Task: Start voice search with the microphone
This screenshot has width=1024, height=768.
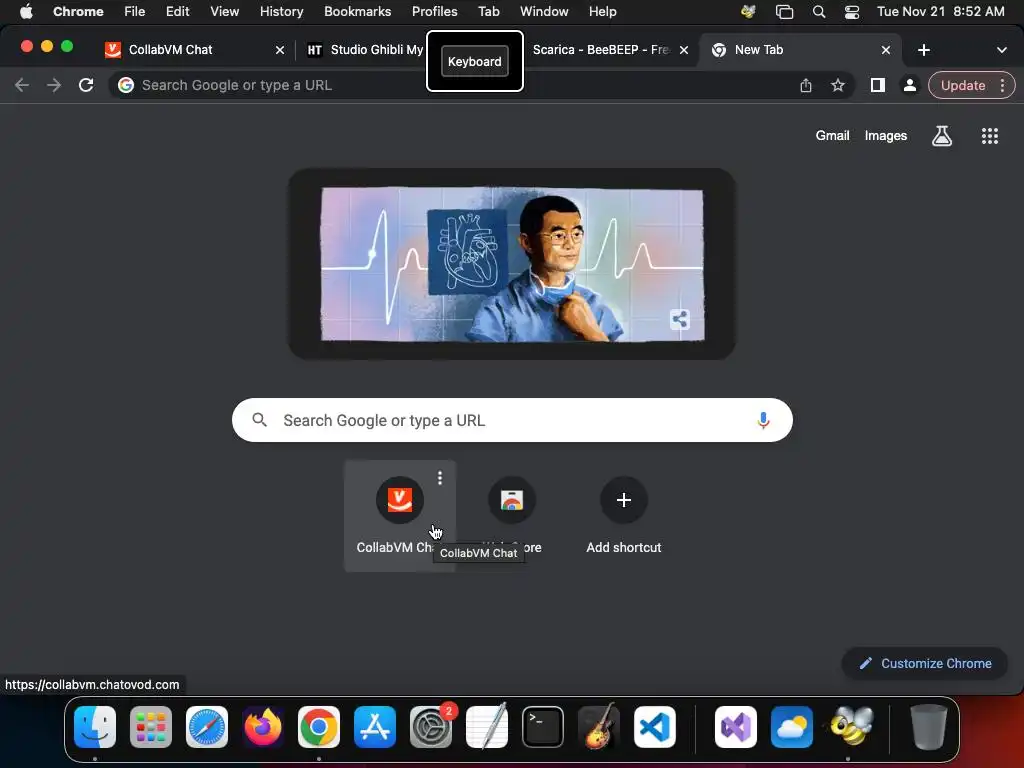Action: 763,421
